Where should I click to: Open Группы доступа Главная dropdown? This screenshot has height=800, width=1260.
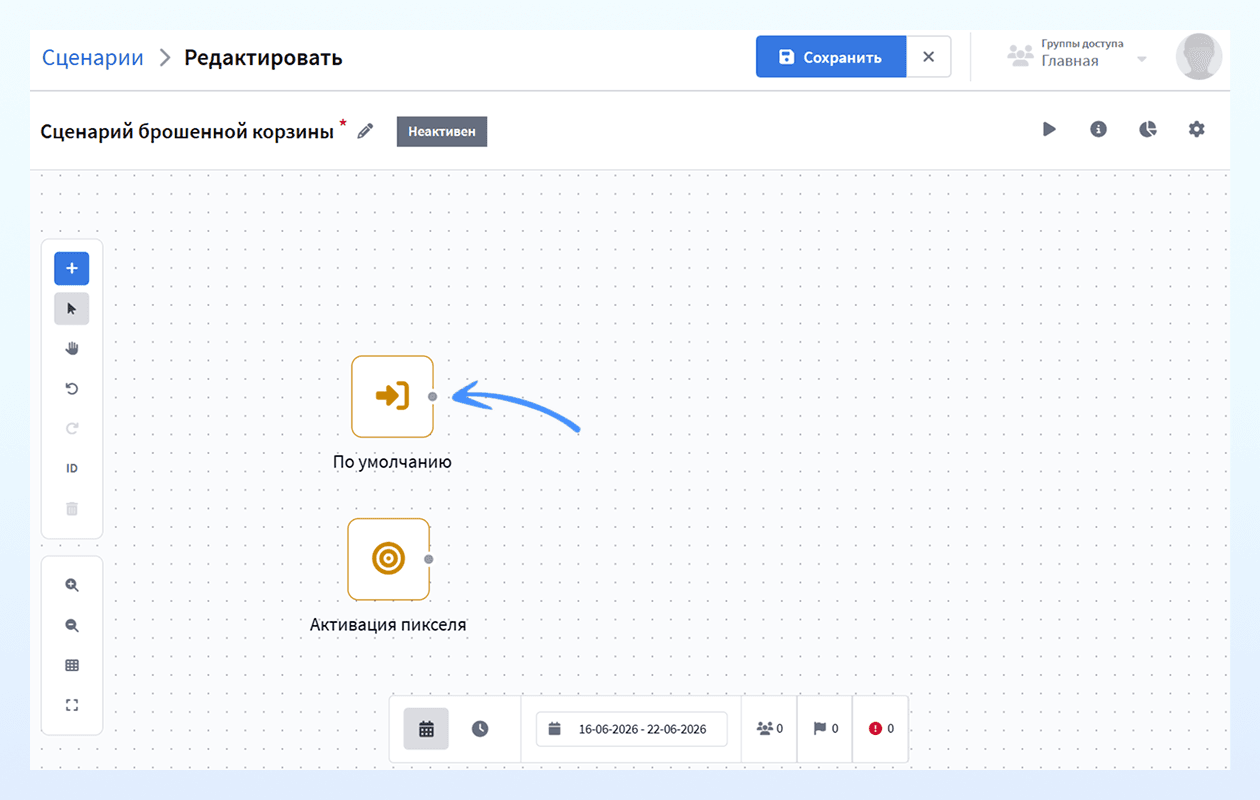1077,55
